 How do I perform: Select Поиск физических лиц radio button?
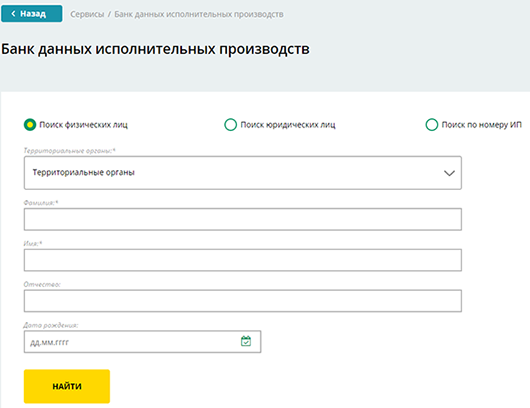30,125
